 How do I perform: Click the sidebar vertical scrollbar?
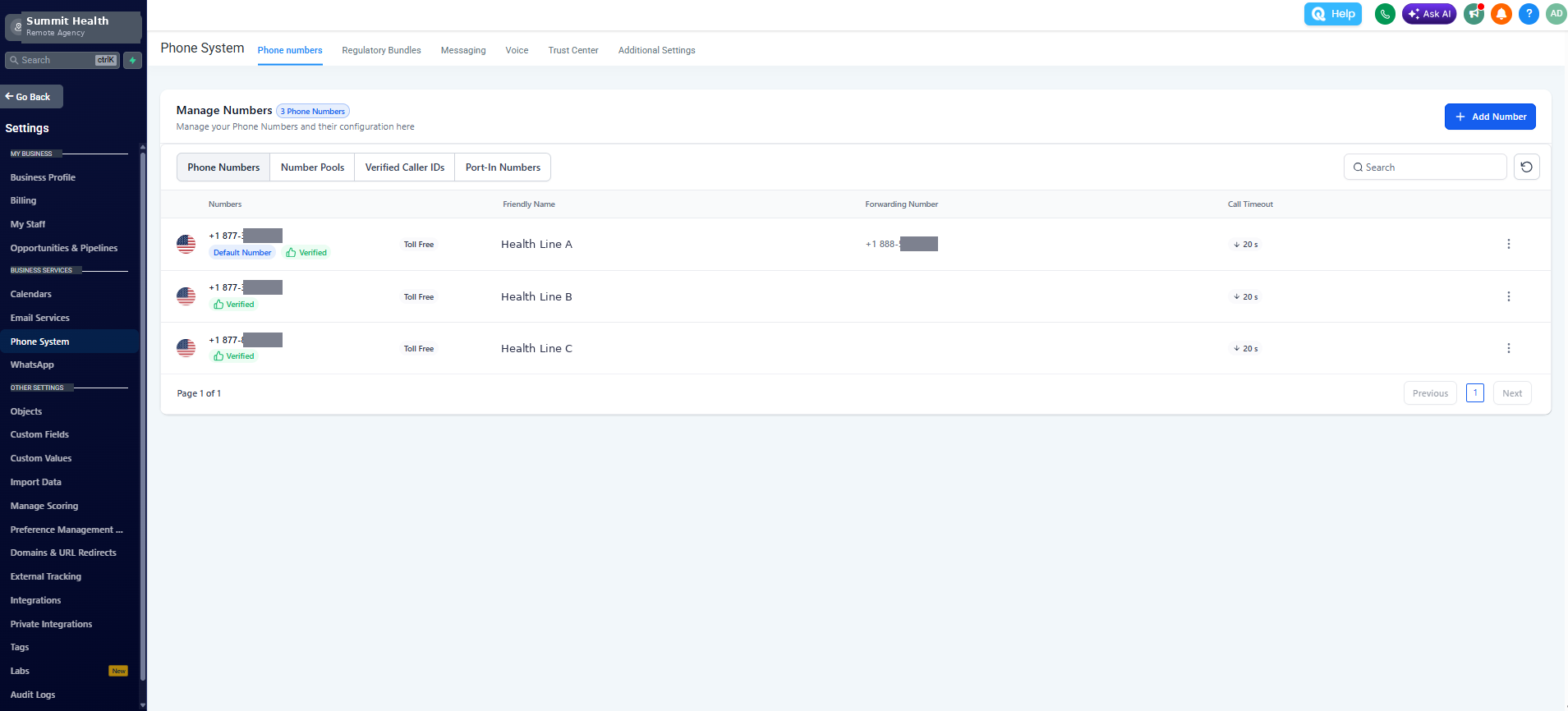[143, 417]
